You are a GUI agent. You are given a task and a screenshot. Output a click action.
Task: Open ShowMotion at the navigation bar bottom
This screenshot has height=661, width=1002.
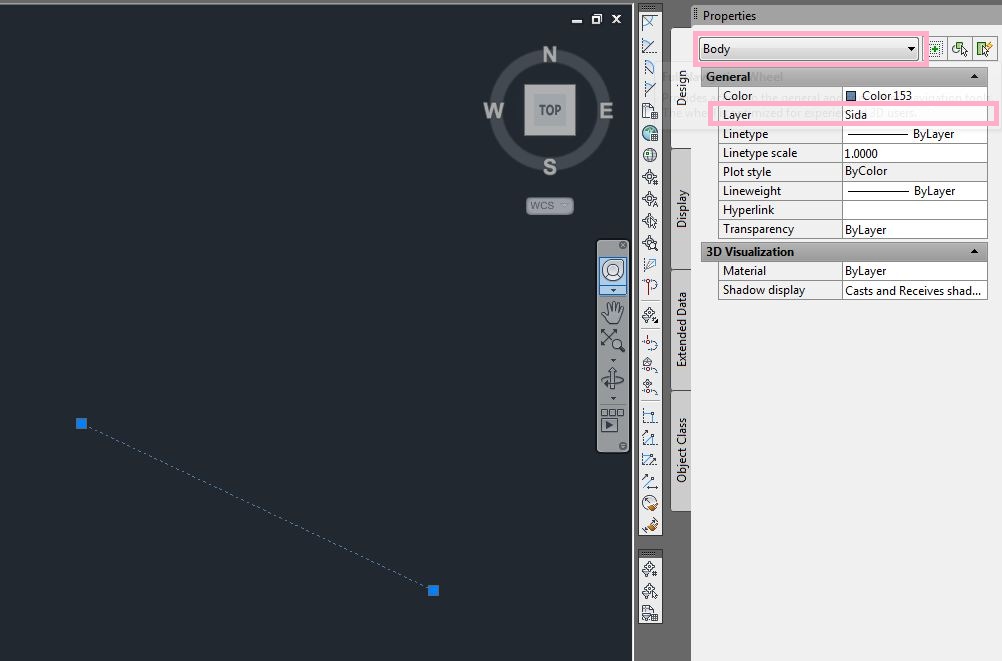pos(611,421)
